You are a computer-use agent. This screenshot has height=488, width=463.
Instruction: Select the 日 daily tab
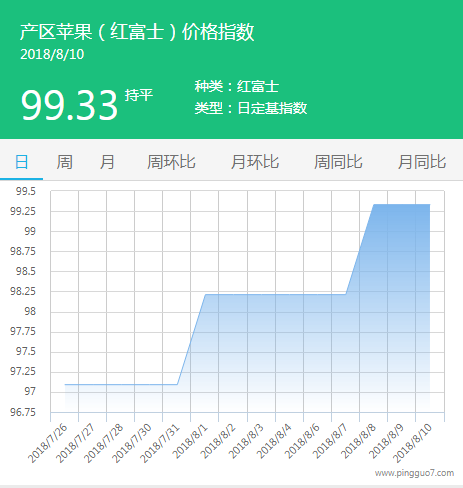22,162
